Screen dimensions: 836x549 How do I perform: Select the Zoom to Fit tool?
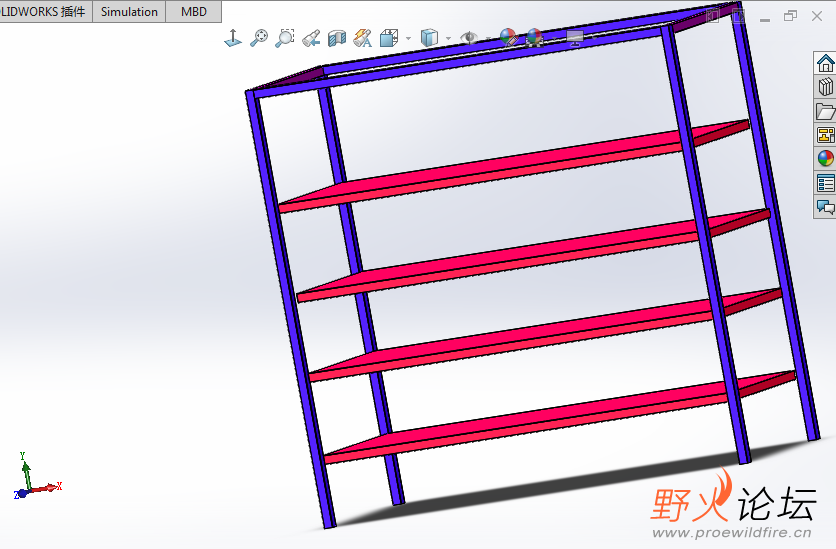pyautogui.click(x=259, y=38)
